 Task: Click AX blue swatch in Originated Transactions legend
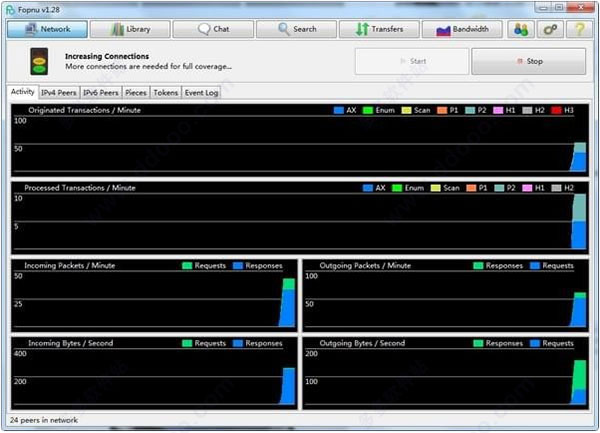tap(339, 111)
